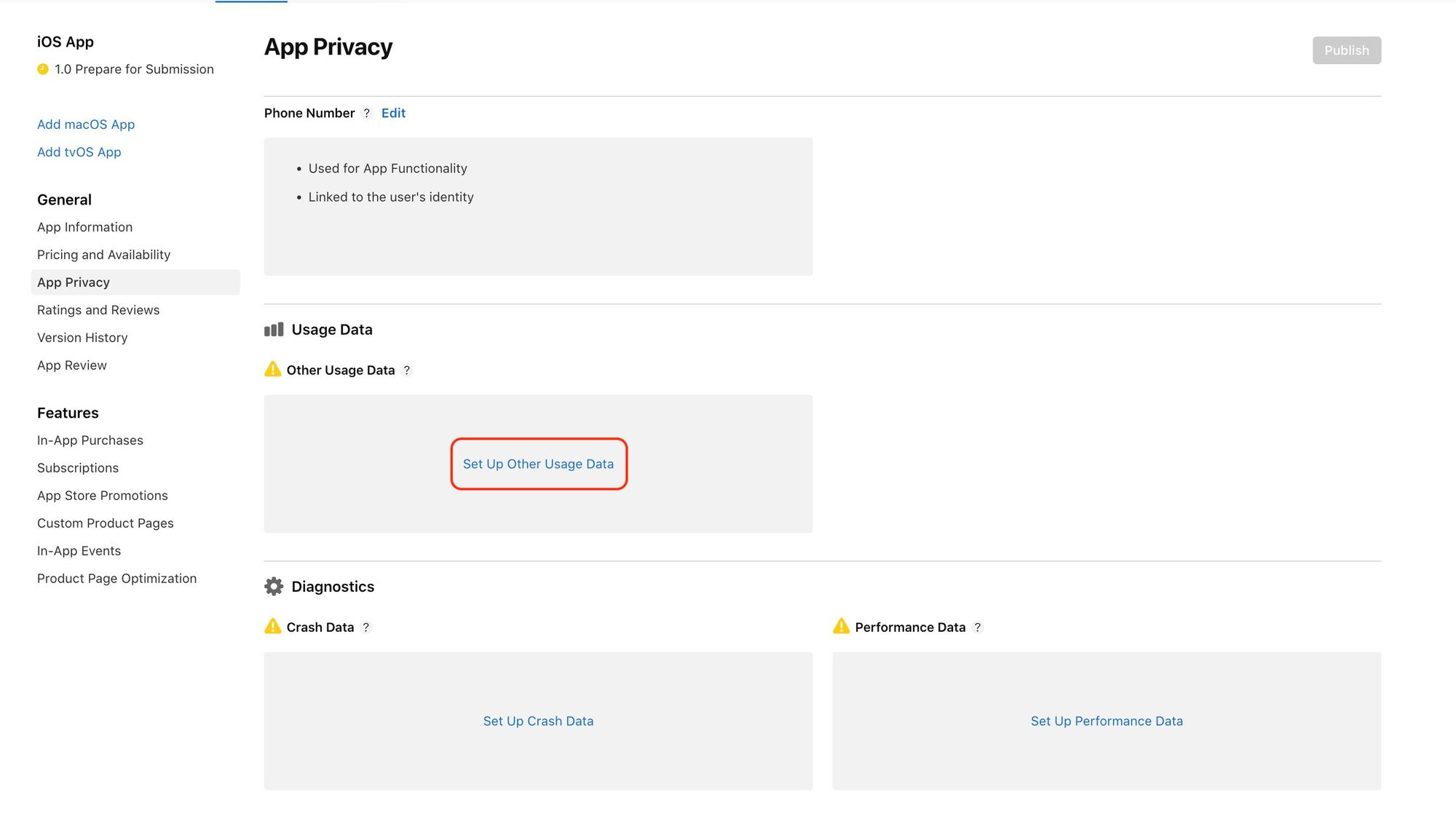This screenshot has height=840, width=1456.
Task: Click the help icon beside Other Usage Data
Action: [x=407, y=370]
